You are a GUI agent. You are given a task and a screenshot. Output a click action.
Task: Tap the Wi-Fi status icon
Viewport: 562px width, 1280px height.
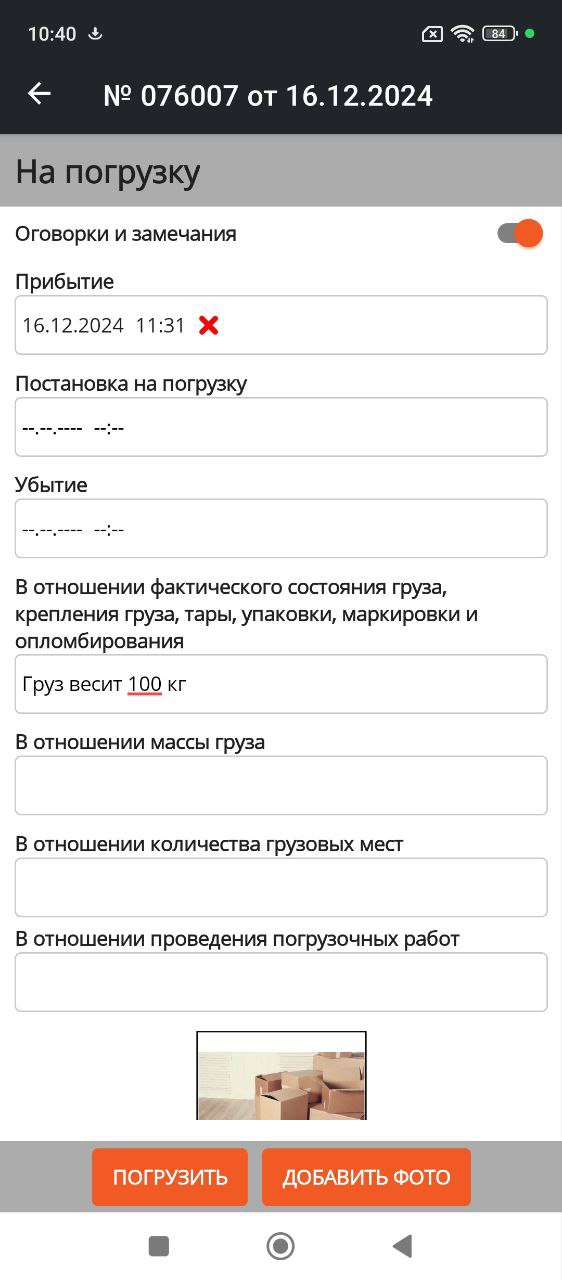tap(462, 34)
